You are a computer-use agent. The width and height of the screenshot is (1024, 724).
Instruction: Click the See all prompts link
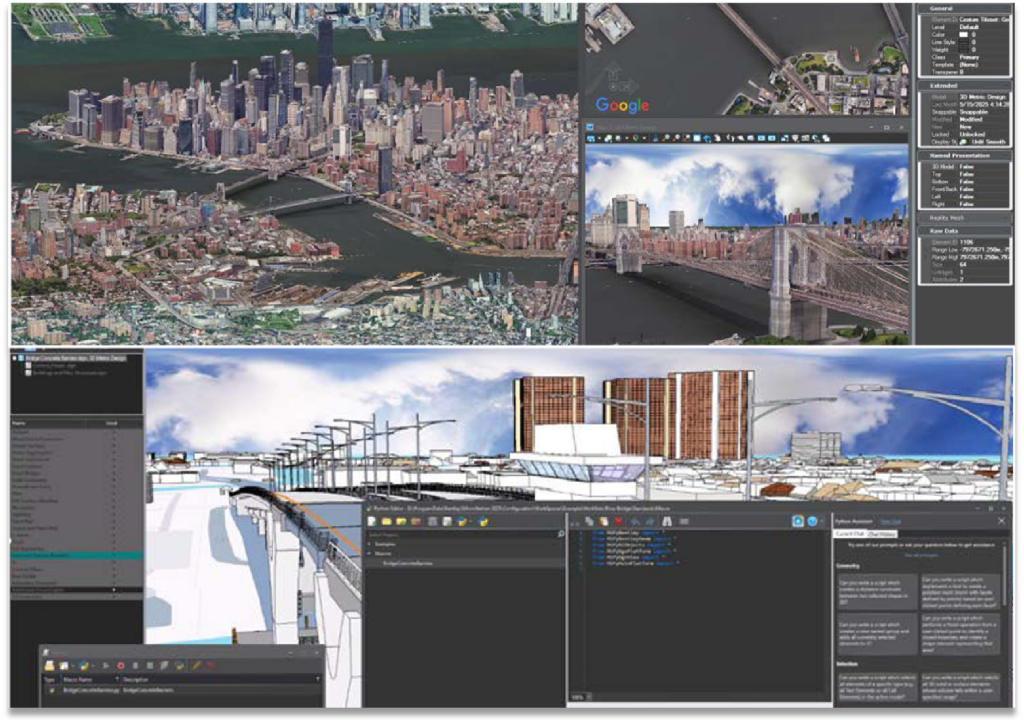tap(921, 555)
